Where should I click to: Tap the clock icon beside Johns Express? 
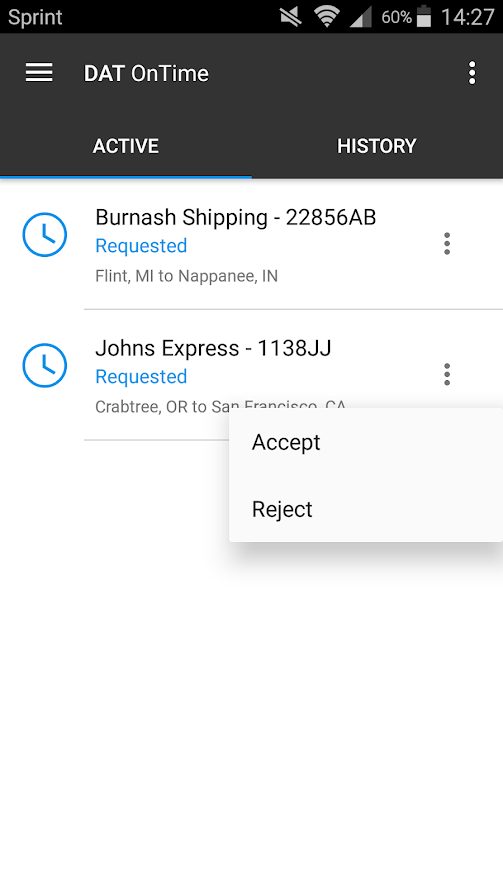[44, 365]
